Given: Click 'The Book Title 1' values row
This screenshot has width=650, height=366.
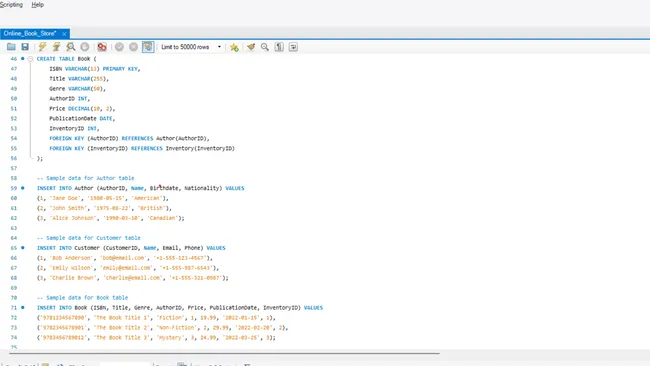Looking at the screenshot, I should pyautogui.click(x=156, y=318).
